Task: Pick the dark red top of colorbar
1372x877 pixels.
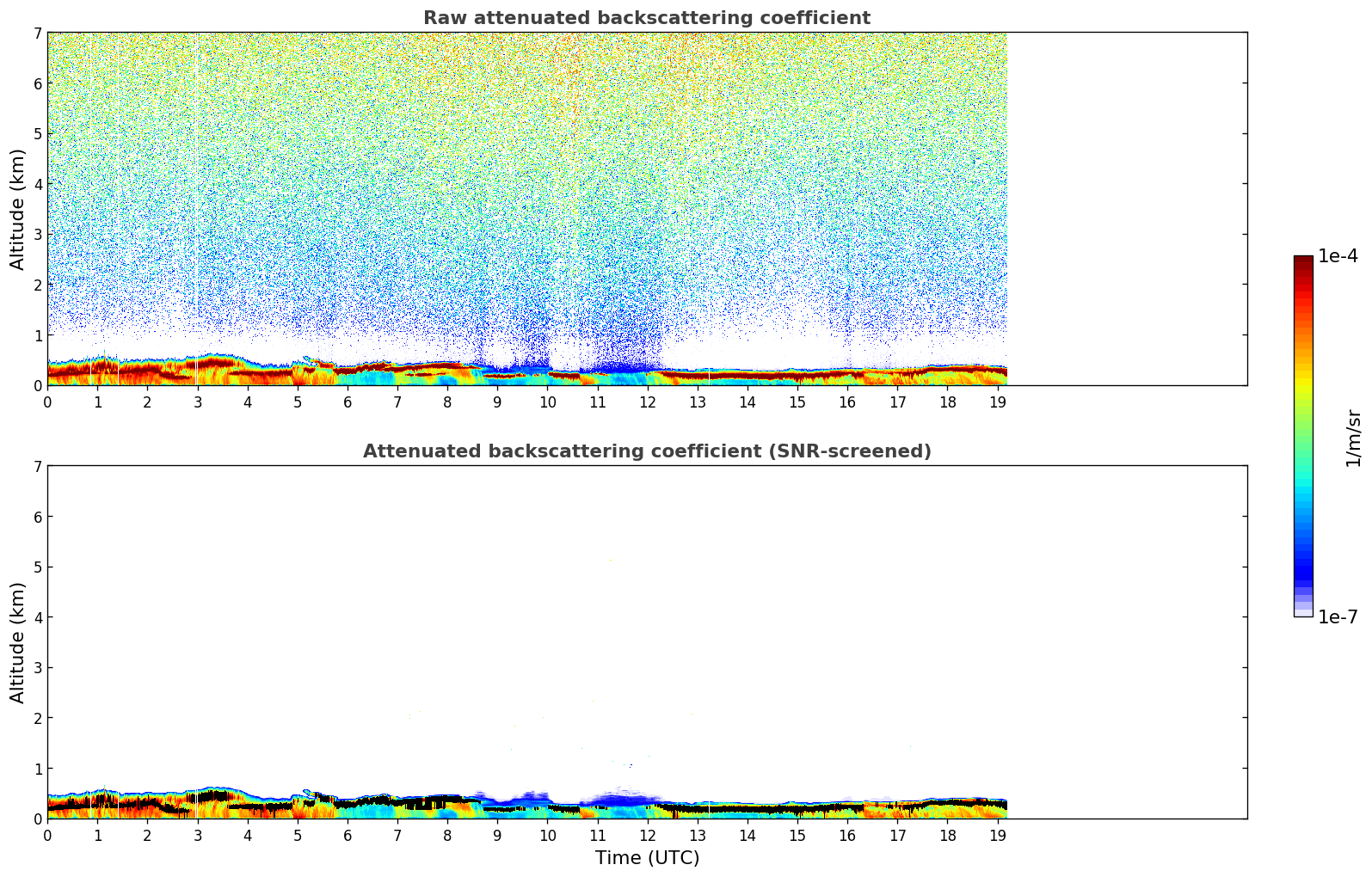Action: point(1303,262)
